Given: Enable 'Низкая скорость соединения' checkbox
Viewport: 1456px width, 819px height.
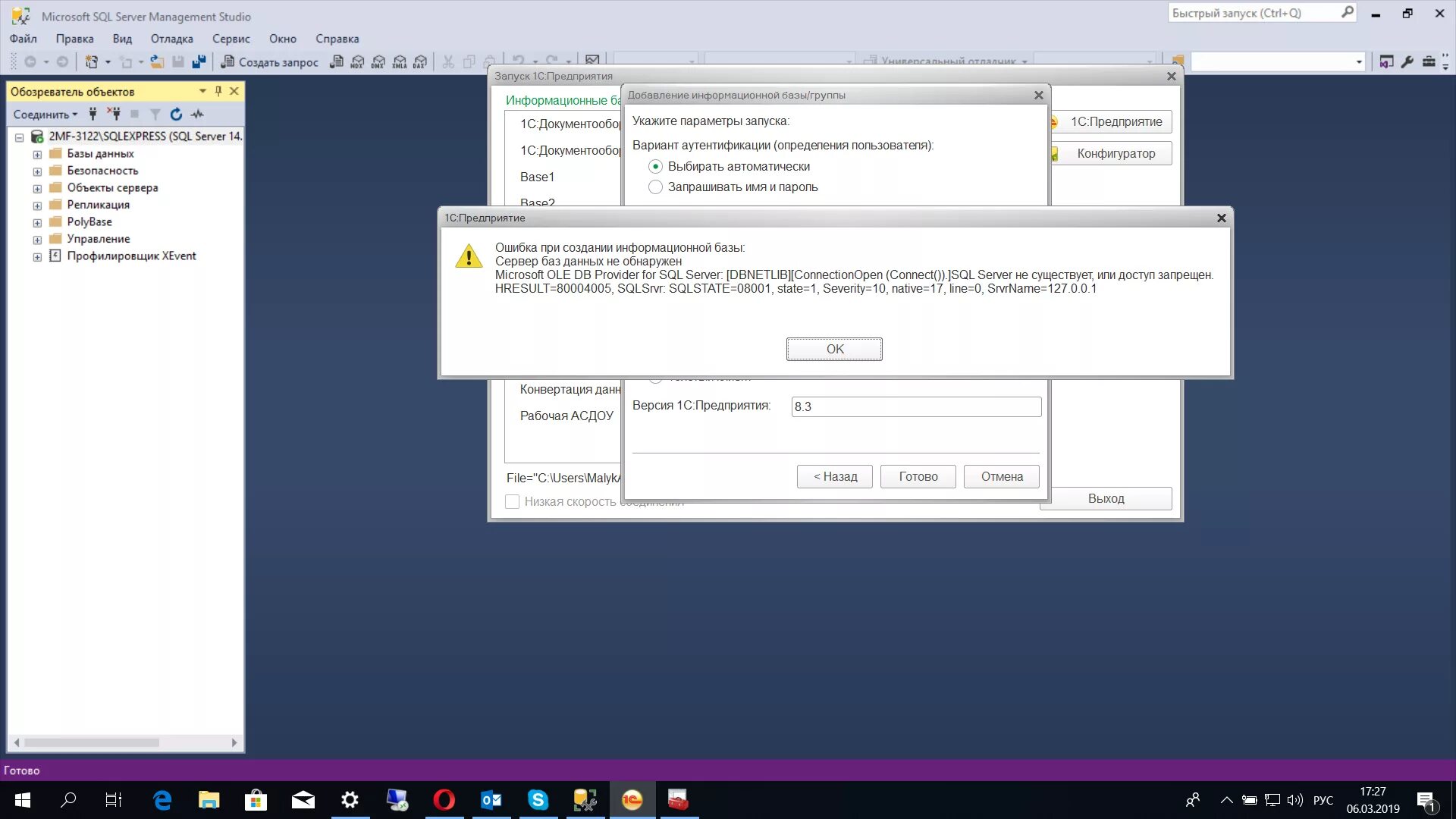Looking at the screenshot, I should point(513,502).
